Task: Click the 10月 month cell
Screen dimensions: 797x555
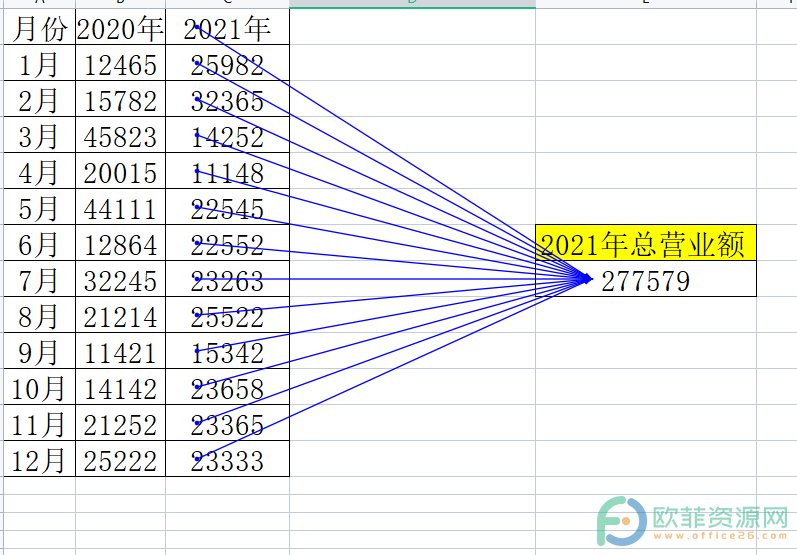Action: 40,387
